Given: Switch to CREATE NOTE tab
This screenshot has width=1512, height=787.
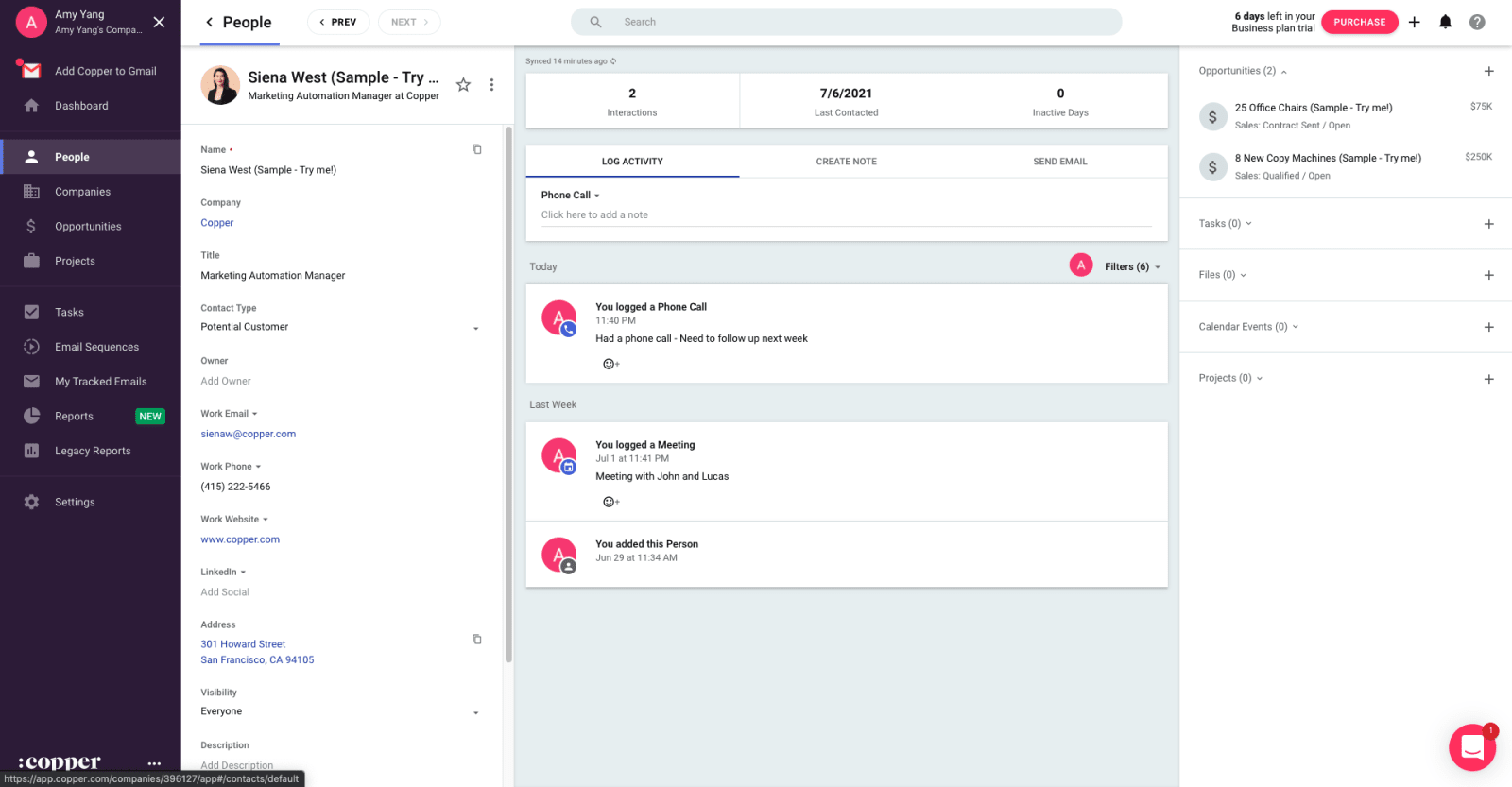Looking at the screenshot, I should pos(847,162).
